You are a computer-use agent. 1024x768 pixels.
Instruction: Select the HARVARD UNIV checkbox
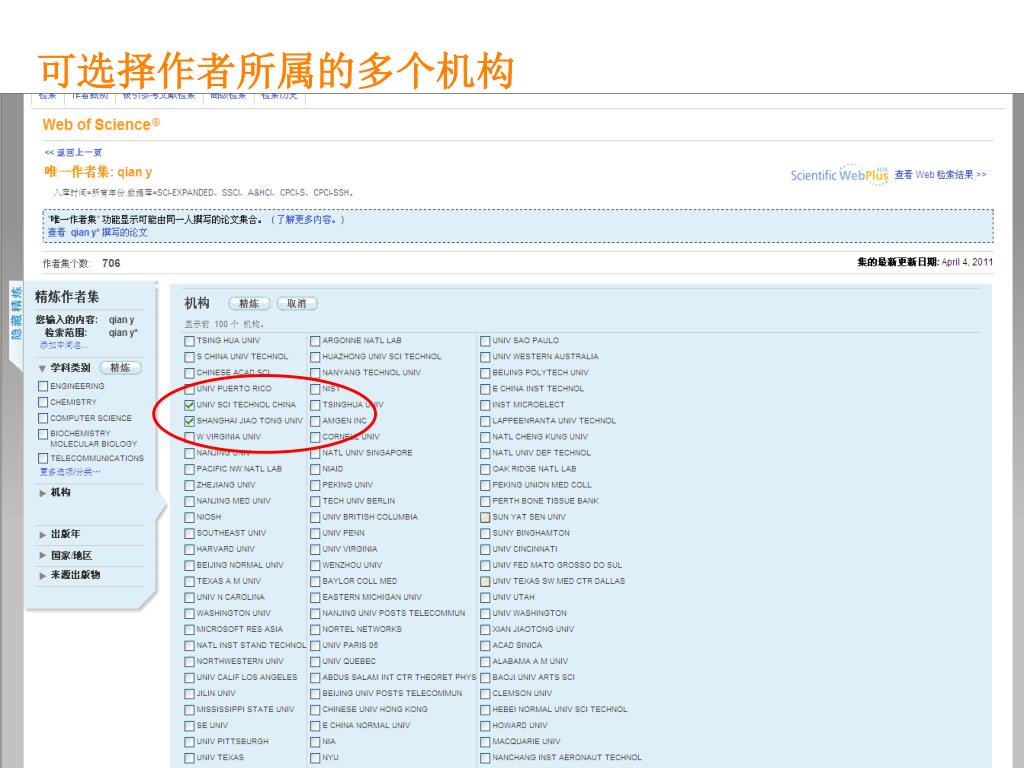[189, 549]
